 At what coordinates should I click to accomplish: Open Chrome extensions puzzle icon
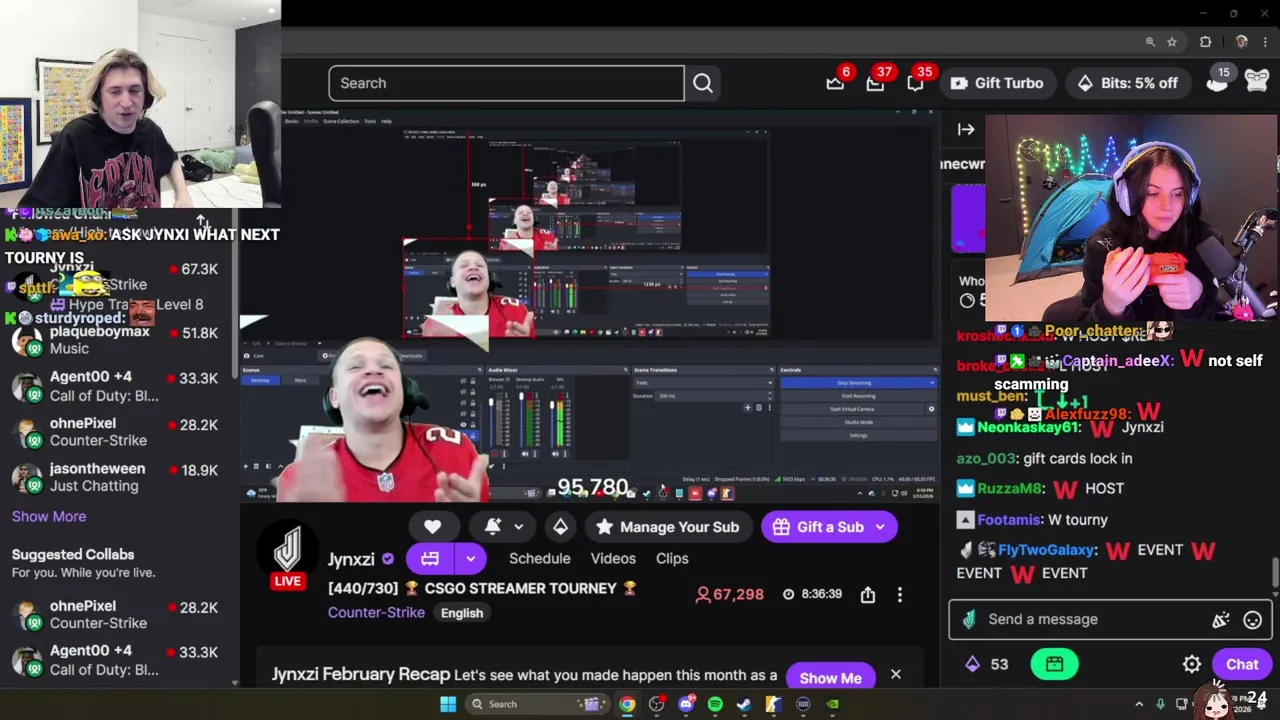(1205, 42)
